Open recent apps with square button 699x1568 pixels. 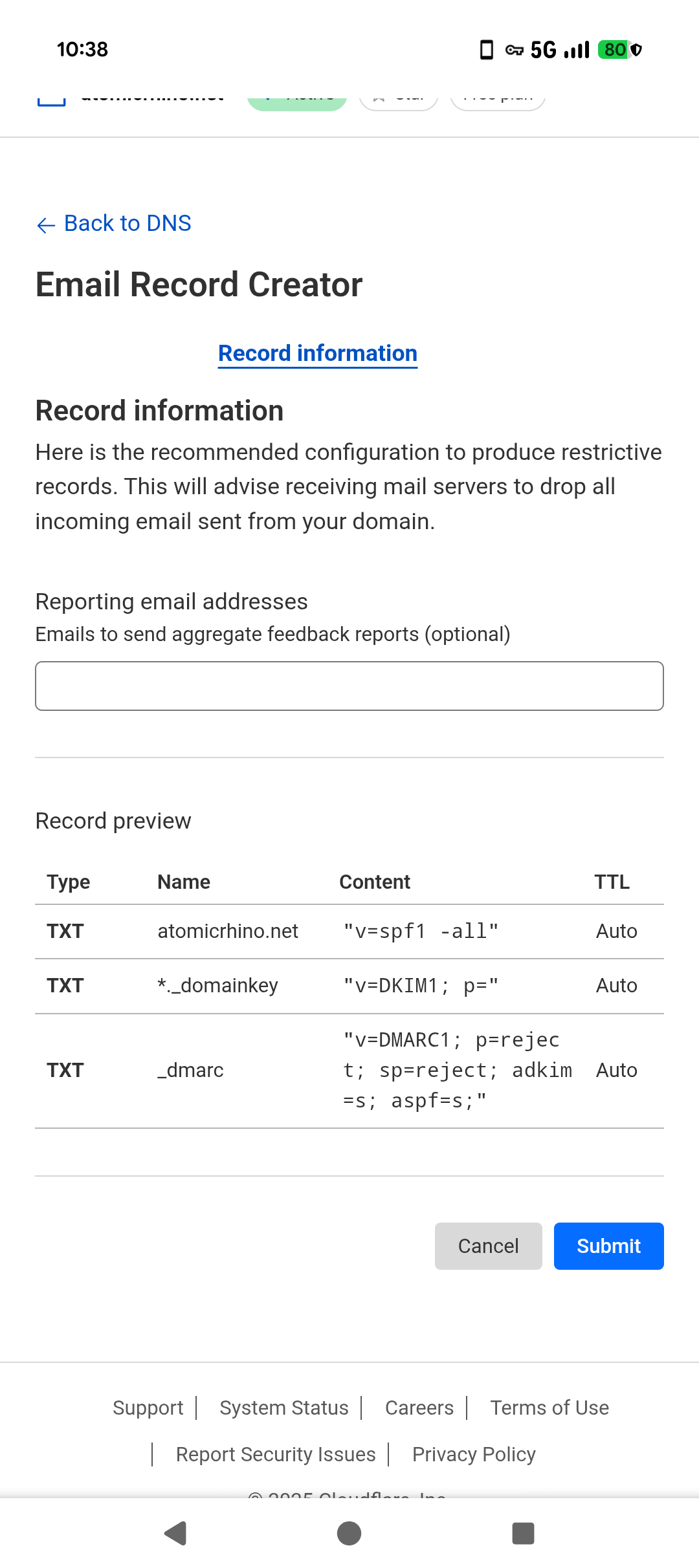[x=523, y=1532]
